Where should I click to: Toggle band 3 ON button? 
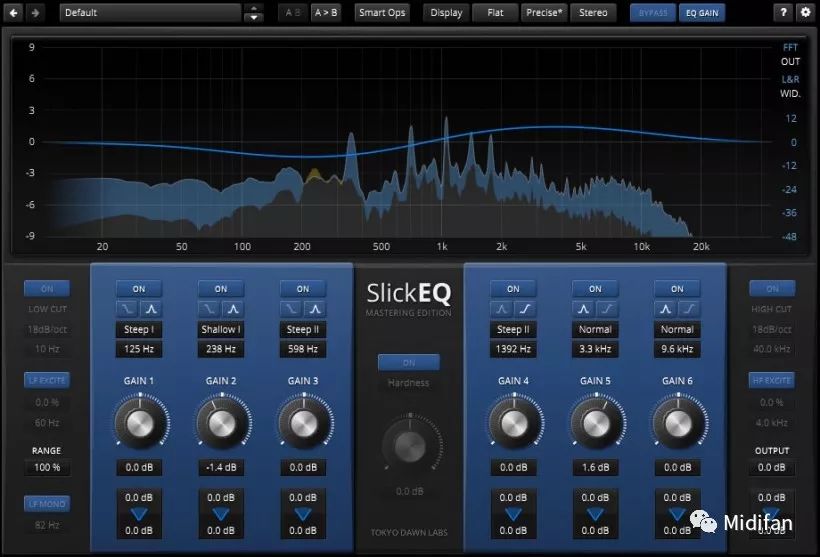303,289
